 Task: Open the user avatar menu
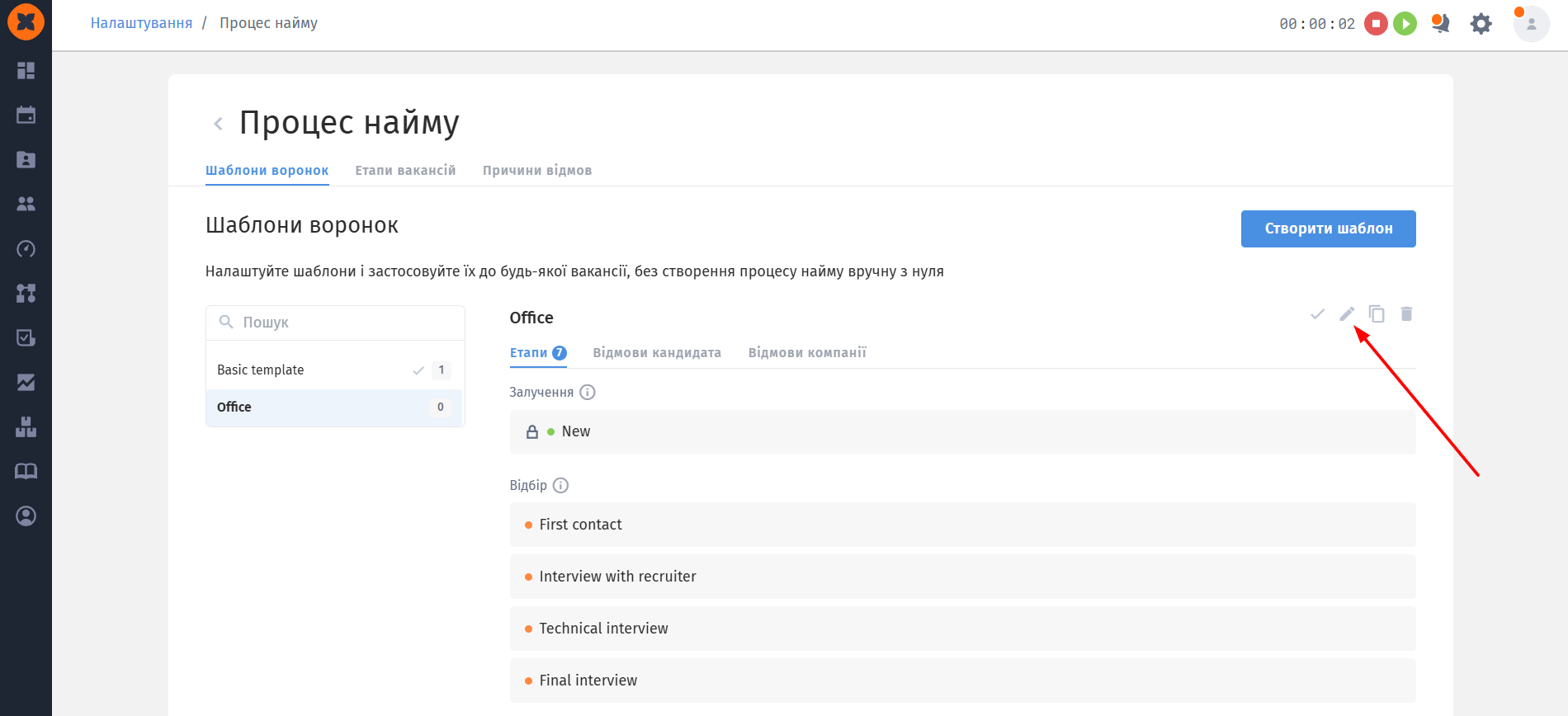point(1531,23)
